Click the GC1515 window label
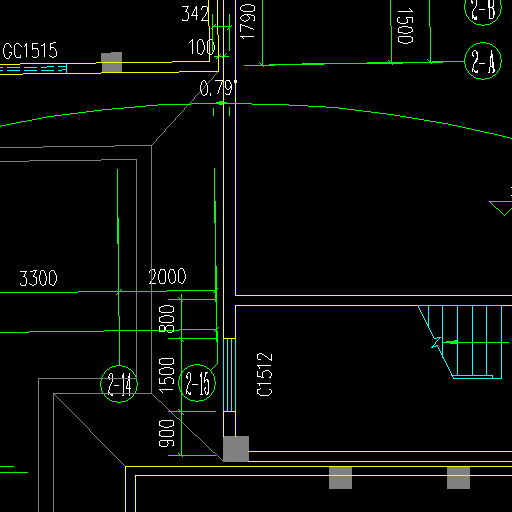The width and height of the screenshot is (512, 512). tap(30, 51)
